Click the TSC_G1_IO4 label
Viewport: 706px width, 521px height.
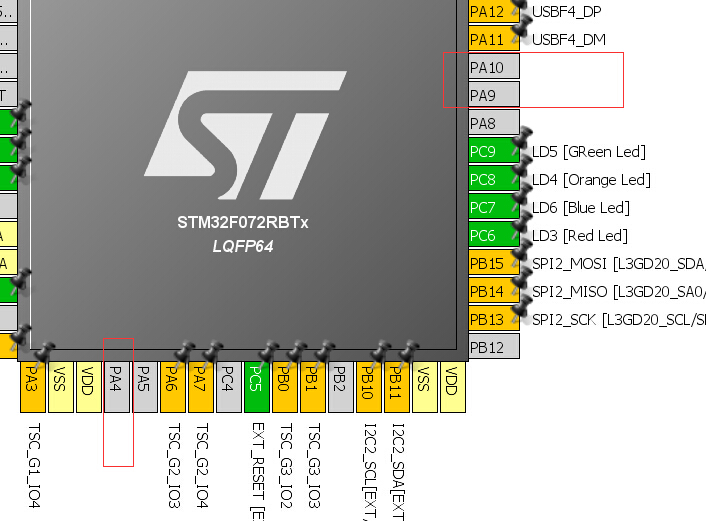34,465
